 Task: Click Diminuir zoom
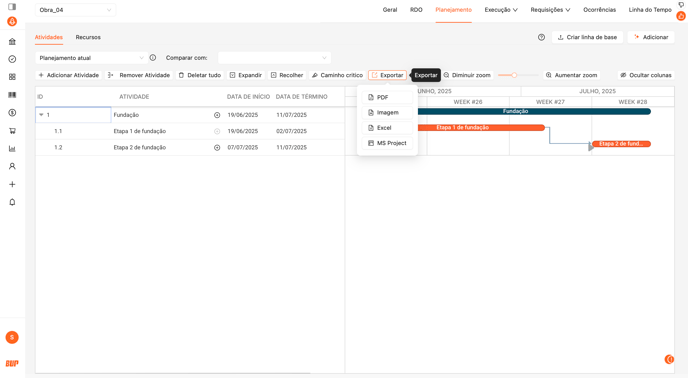pos(467,75)
